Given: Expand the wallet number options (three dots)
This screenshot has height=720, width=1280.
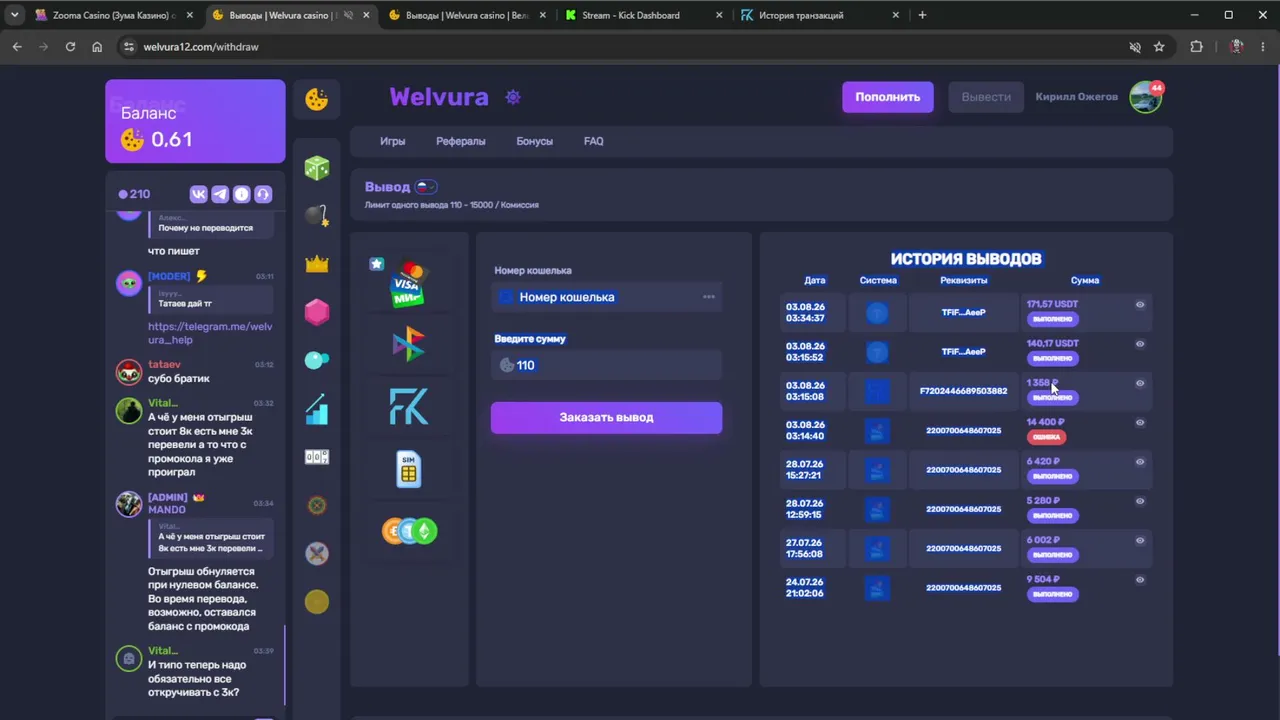Looking at the screenshot, I should pyautogui.click(x=709, y=297).
